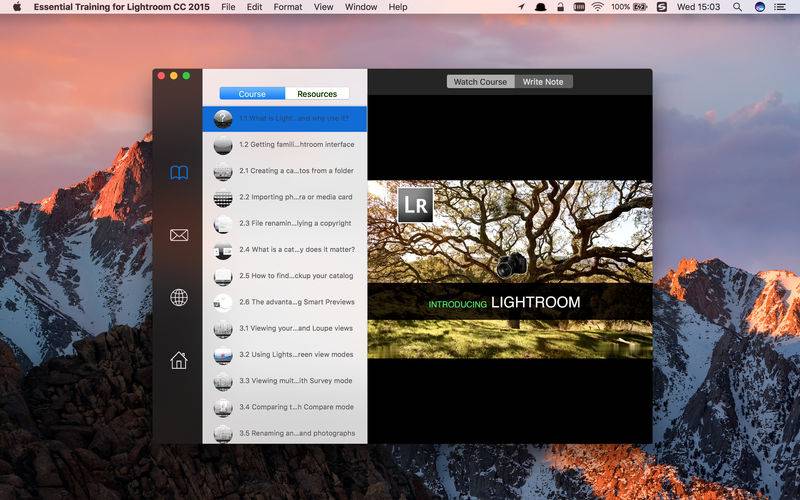Select the Watch Course tab

click(x=480, y=82)
